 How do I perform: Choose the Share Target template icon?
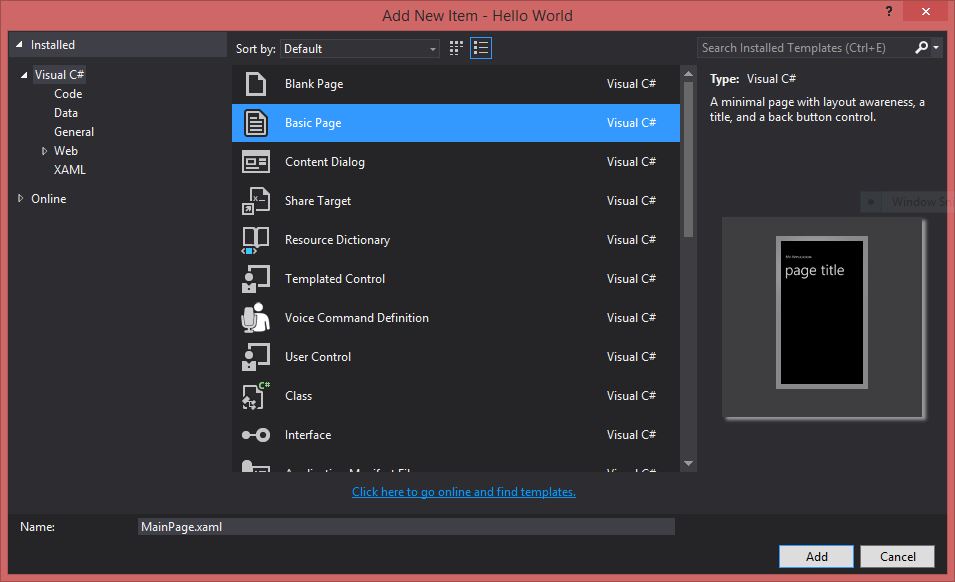pos(256,201)
